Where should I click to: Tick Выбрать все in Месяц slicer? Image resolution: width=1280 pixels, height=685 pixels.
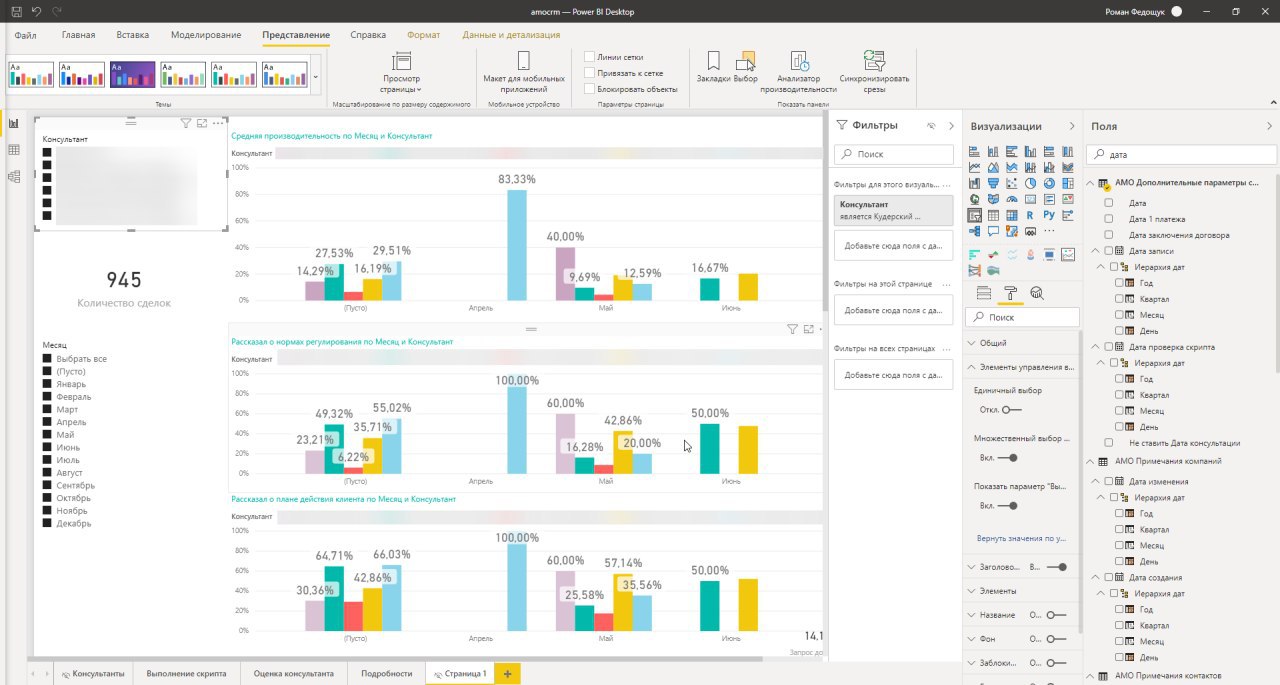click(46, 359)
